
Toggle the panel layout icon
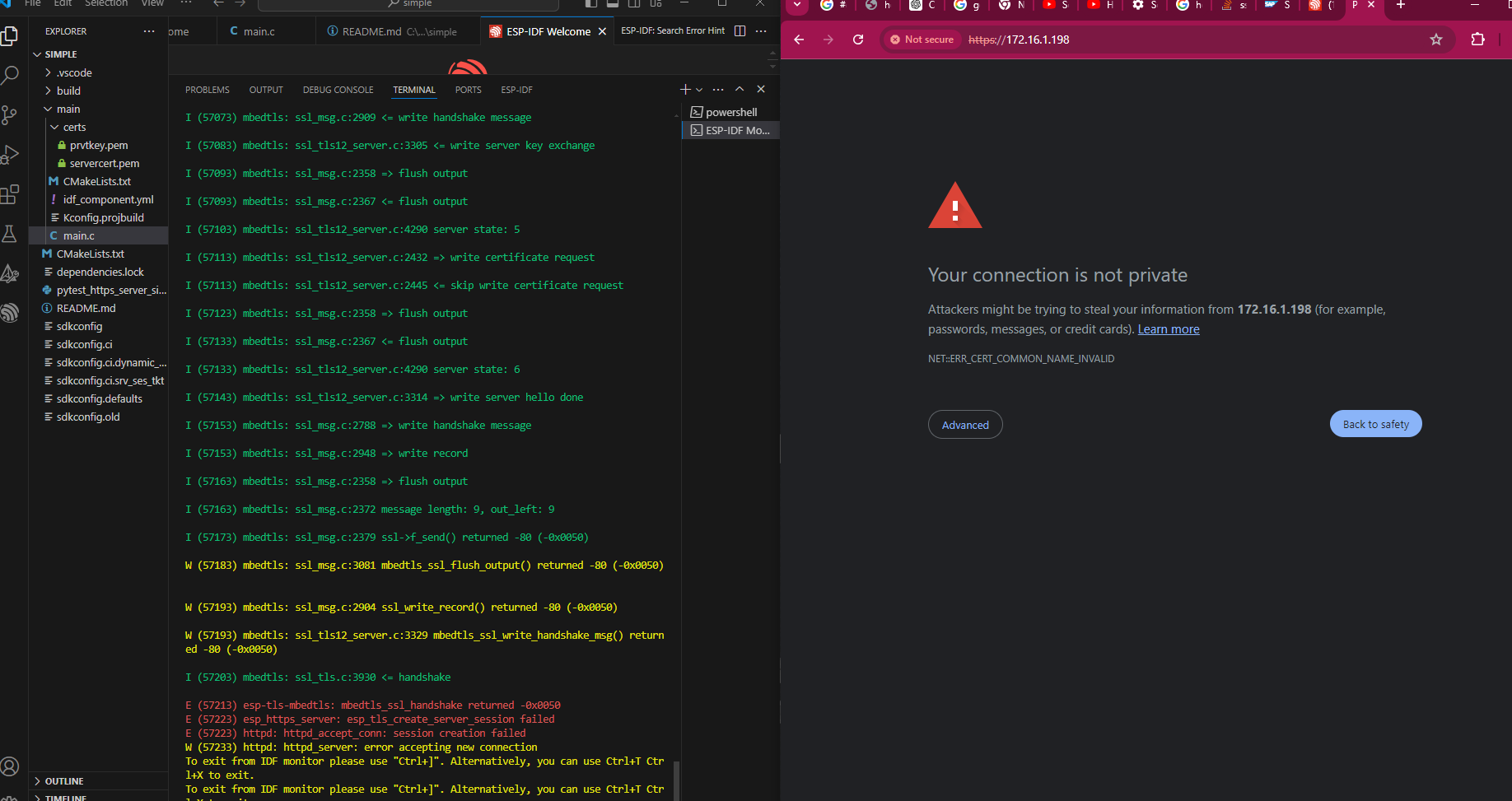point(613,3)
